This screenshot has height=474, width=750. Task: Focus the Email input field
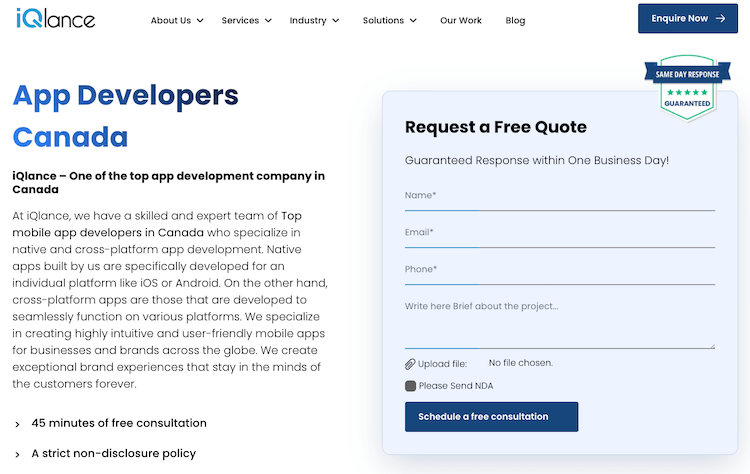tap(559, 233)
